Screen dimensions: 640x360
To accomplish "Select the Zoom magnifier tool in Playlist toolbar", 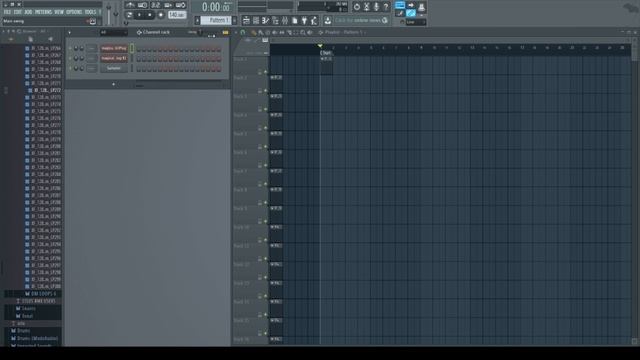I will pos(302,32).
